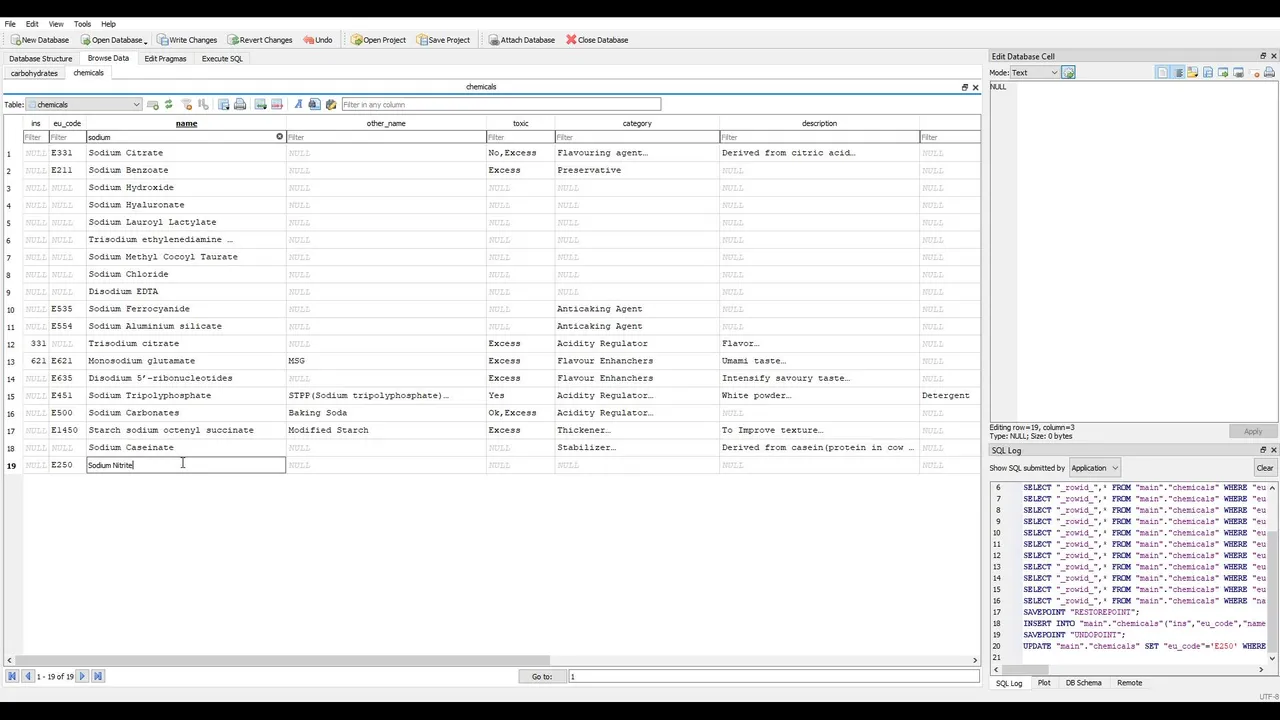This screenshot has width=1280, height=720.
Task: Sort by the eu_code column header
Action: (x=67, y=123)
